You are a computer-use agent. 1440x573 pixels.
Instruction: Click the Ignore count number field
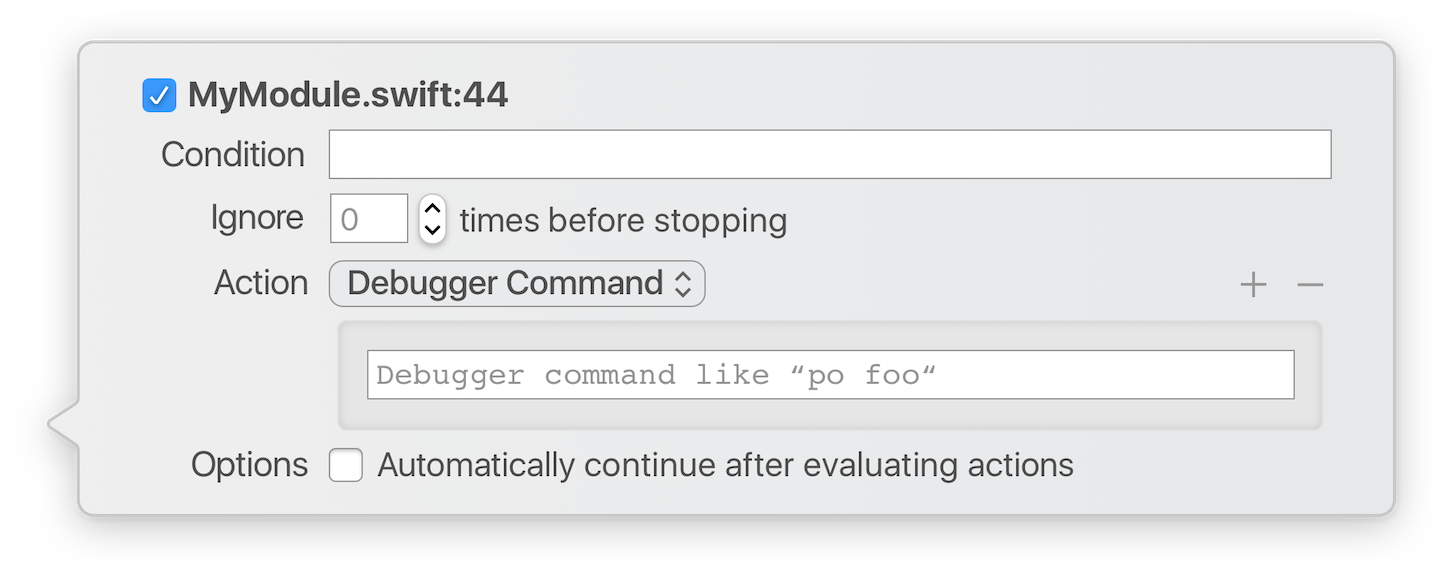pyautogui.click(x=369, y=219)
